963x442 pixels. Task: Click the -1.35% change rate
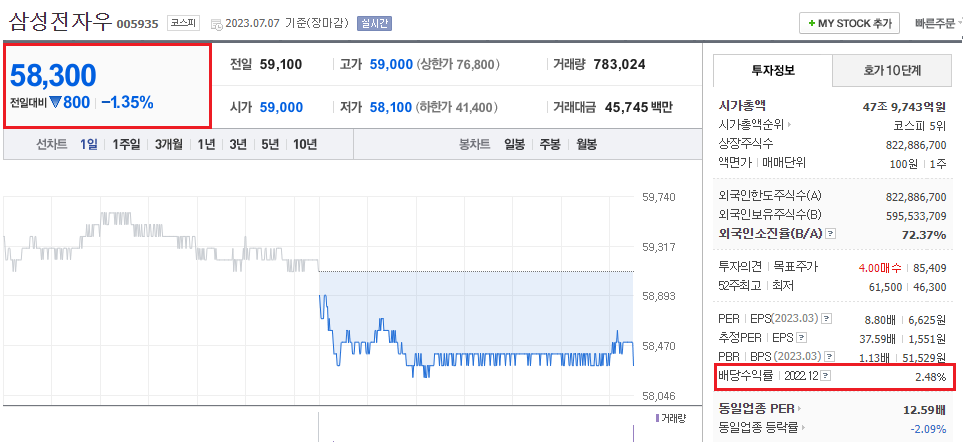[127, 103]
